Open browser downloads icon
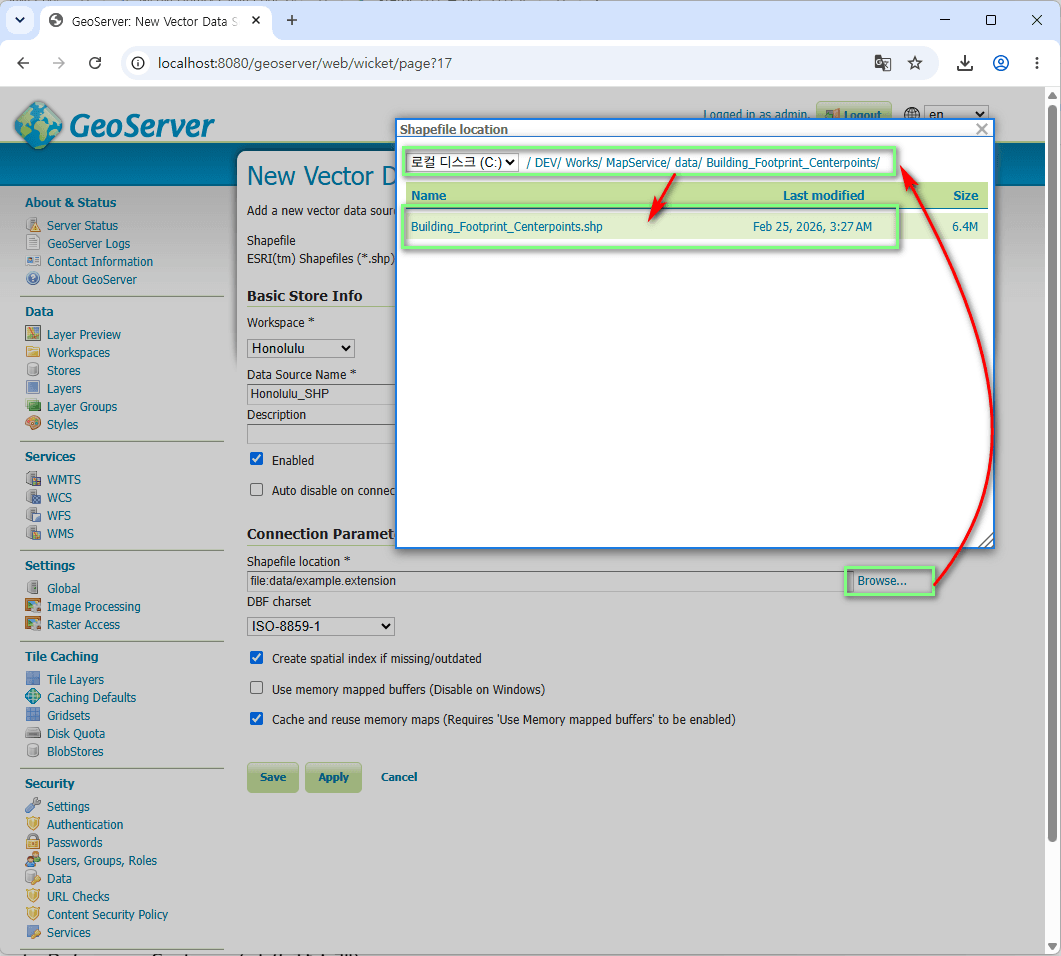The width and height of the screenshot is (1061, 956). point(965,63)
